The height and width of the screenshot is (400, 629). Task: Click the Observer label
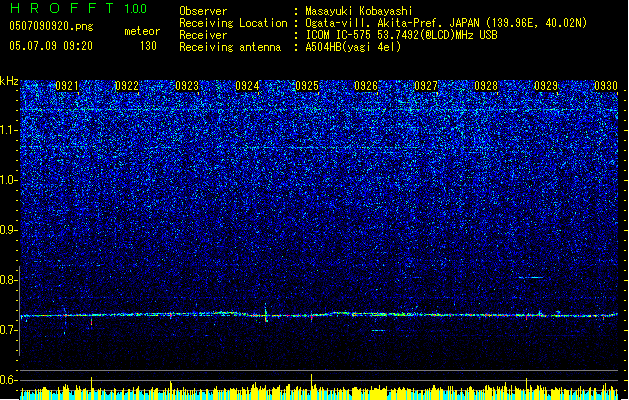(203, 11)
